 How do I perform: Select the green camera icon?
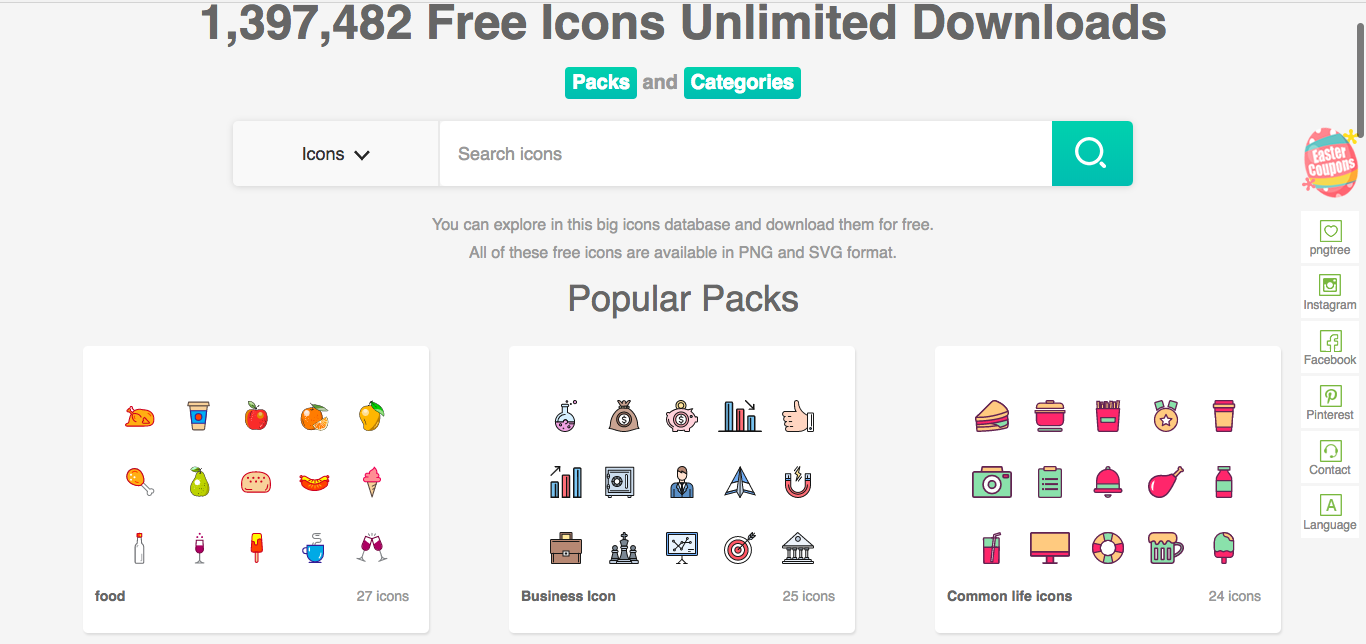[992, 482]
